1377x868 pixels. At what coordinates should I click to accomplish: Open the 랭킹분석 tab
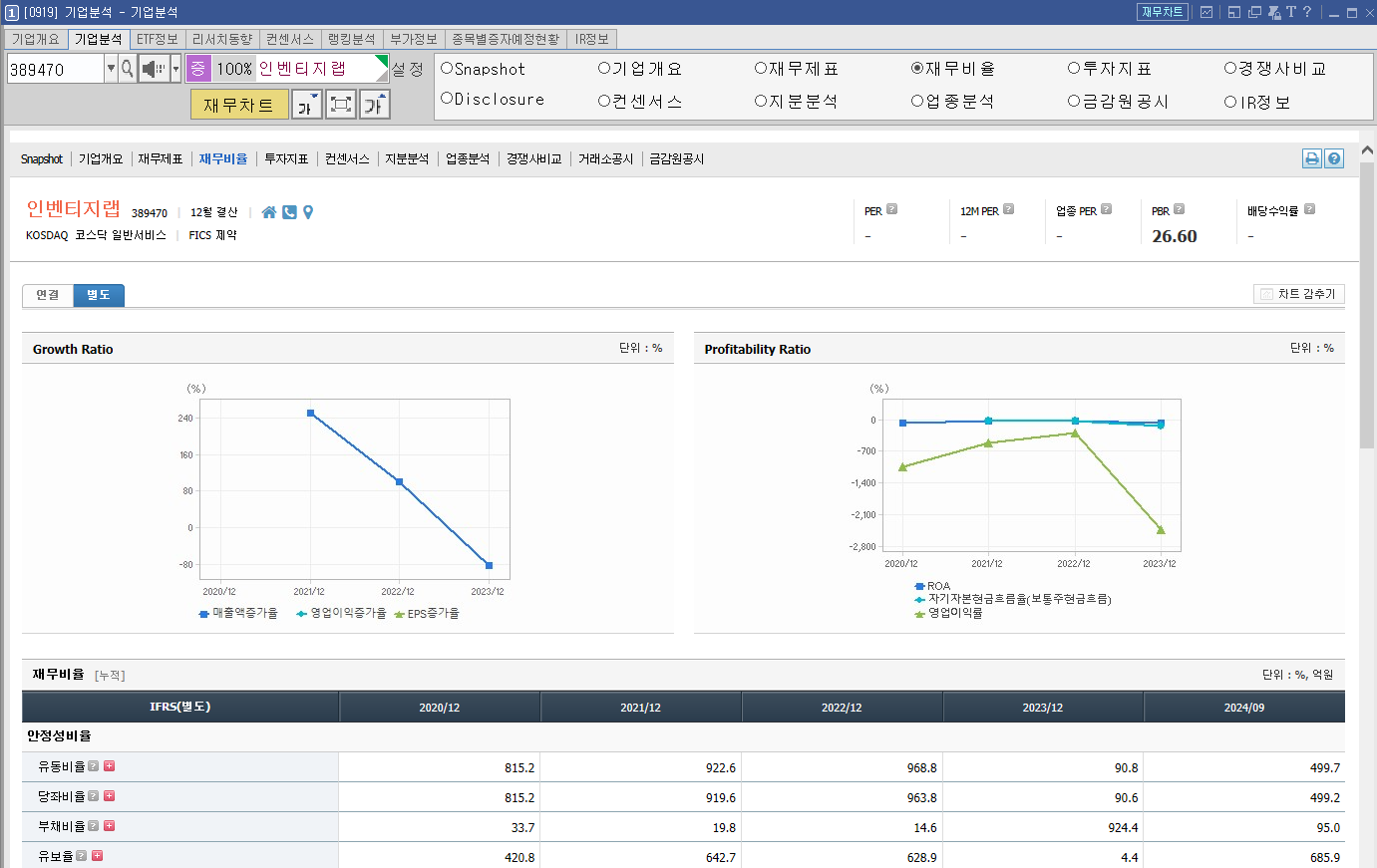352,39
